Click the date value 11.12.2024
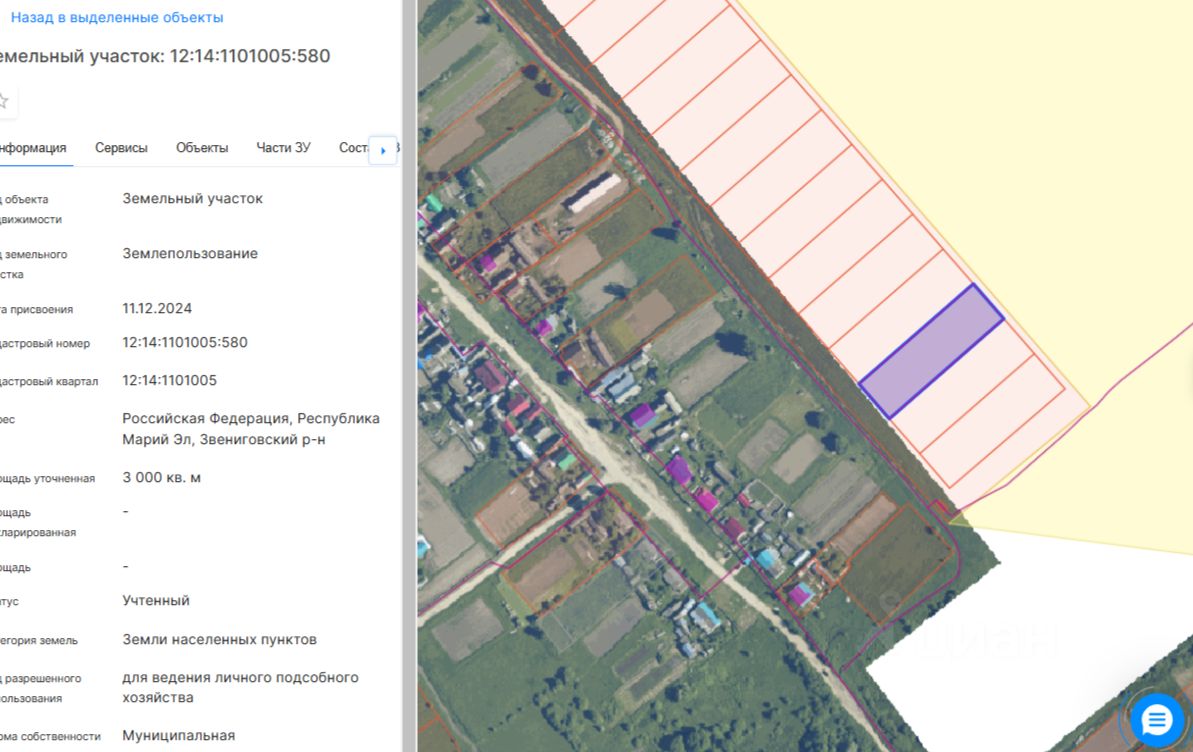The image size is (1193, 752). pyautogui.click(x=157, y=308)
